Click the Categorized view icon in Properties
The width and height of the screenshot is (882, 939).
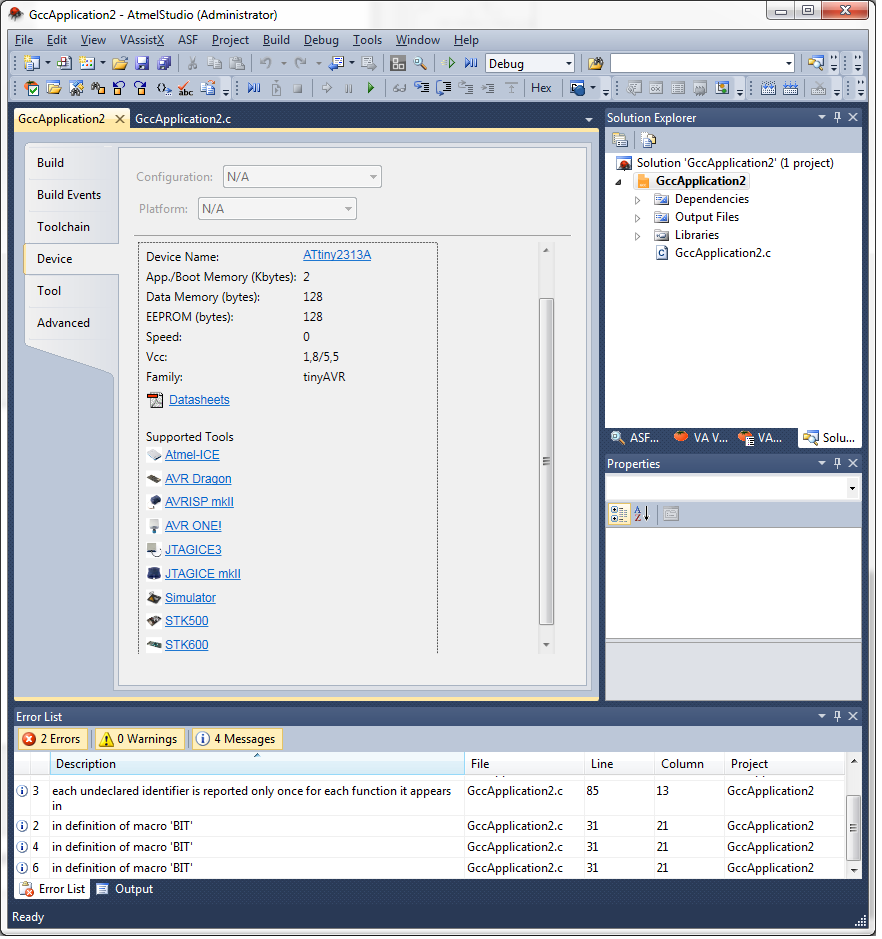[x=619, y=514]
